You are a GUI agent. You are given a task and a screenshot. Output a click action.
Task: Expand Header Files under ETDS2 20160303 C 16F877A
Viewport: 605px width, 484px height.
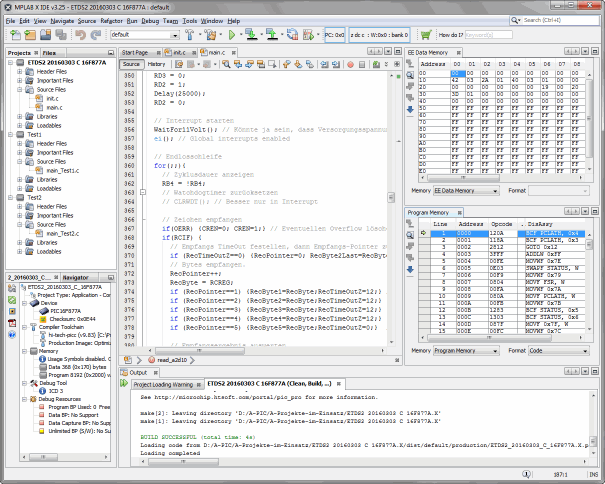20,71
